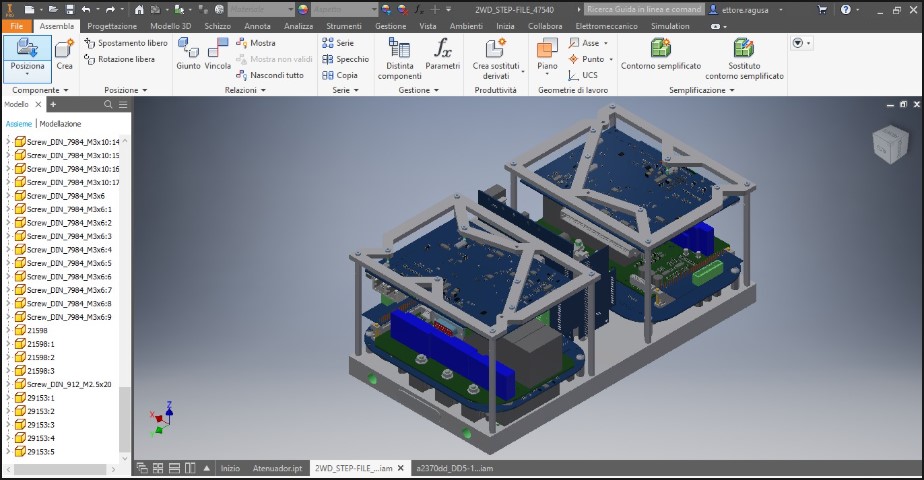924x480 pixels.
Task: Select the Giunto joint tool
Action: pos(188,53)
